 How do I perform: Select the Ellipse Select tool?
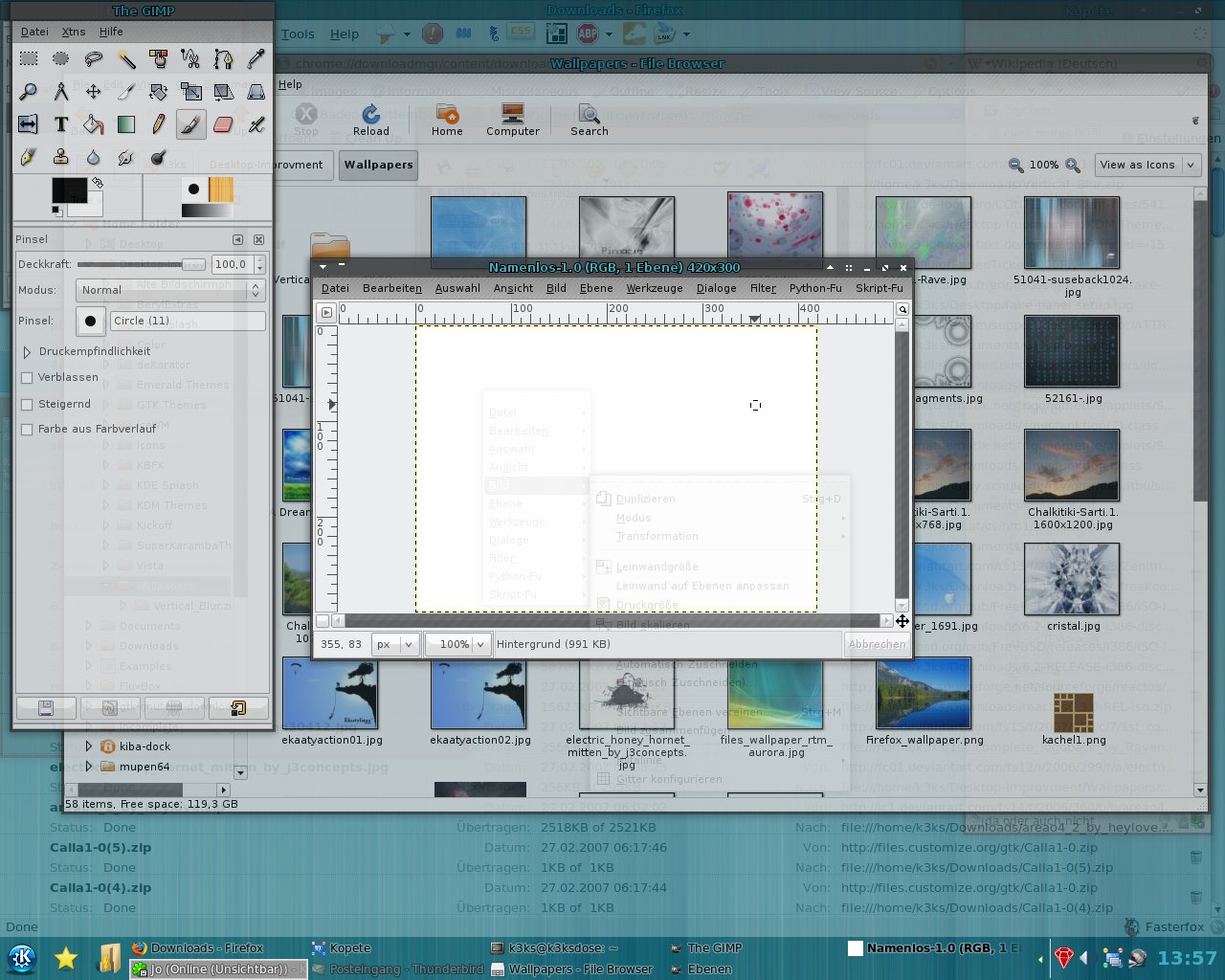tap(61, 59)
